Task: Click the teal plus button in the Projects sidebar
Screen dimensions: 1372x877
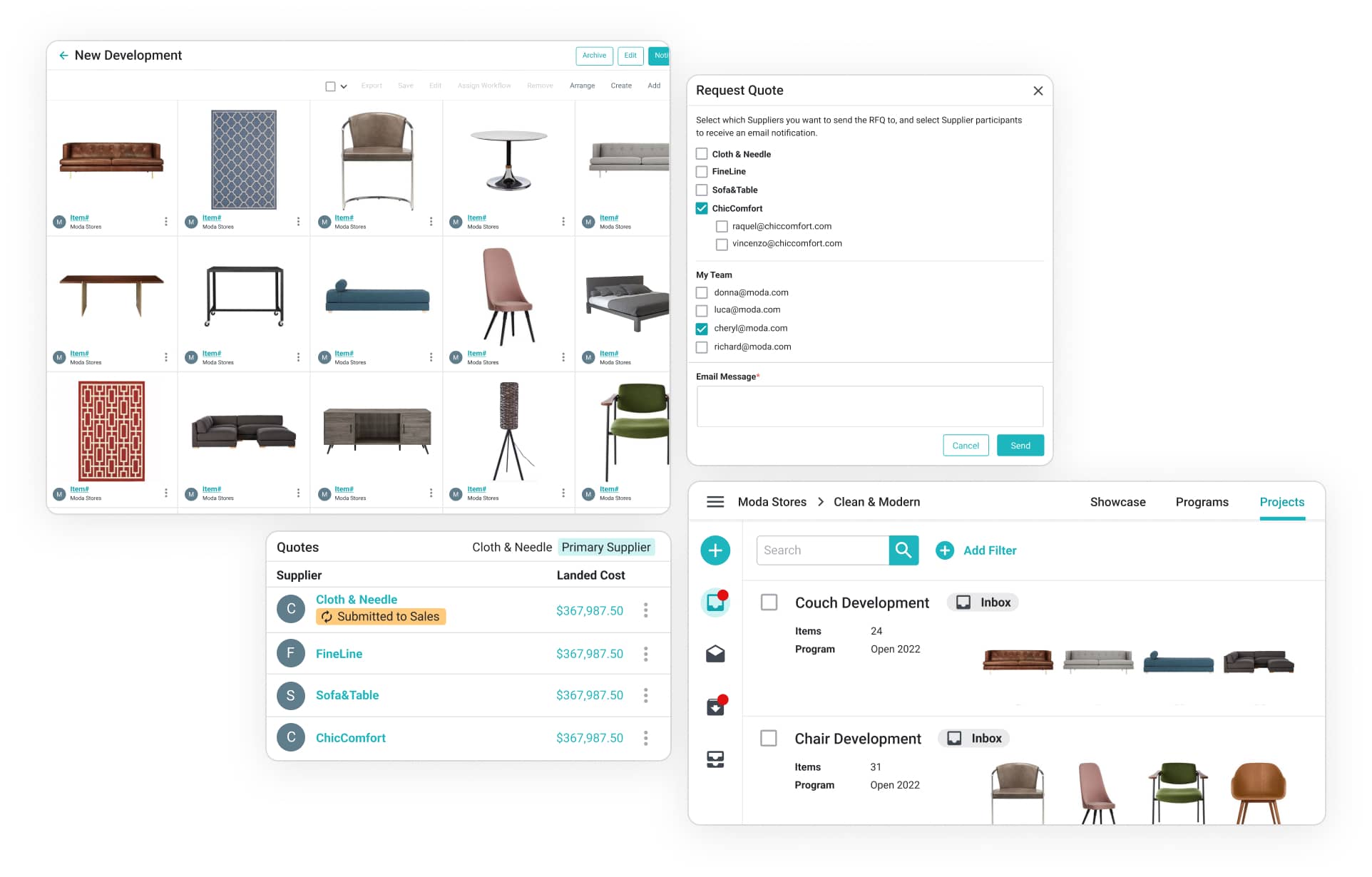Action: 715,550
